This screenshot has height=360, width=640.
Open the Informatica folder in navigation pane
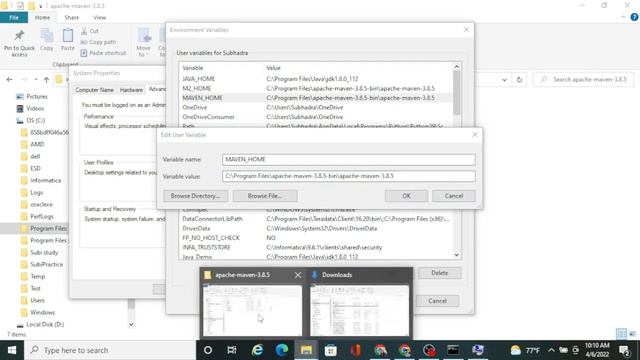pos(45,180)
